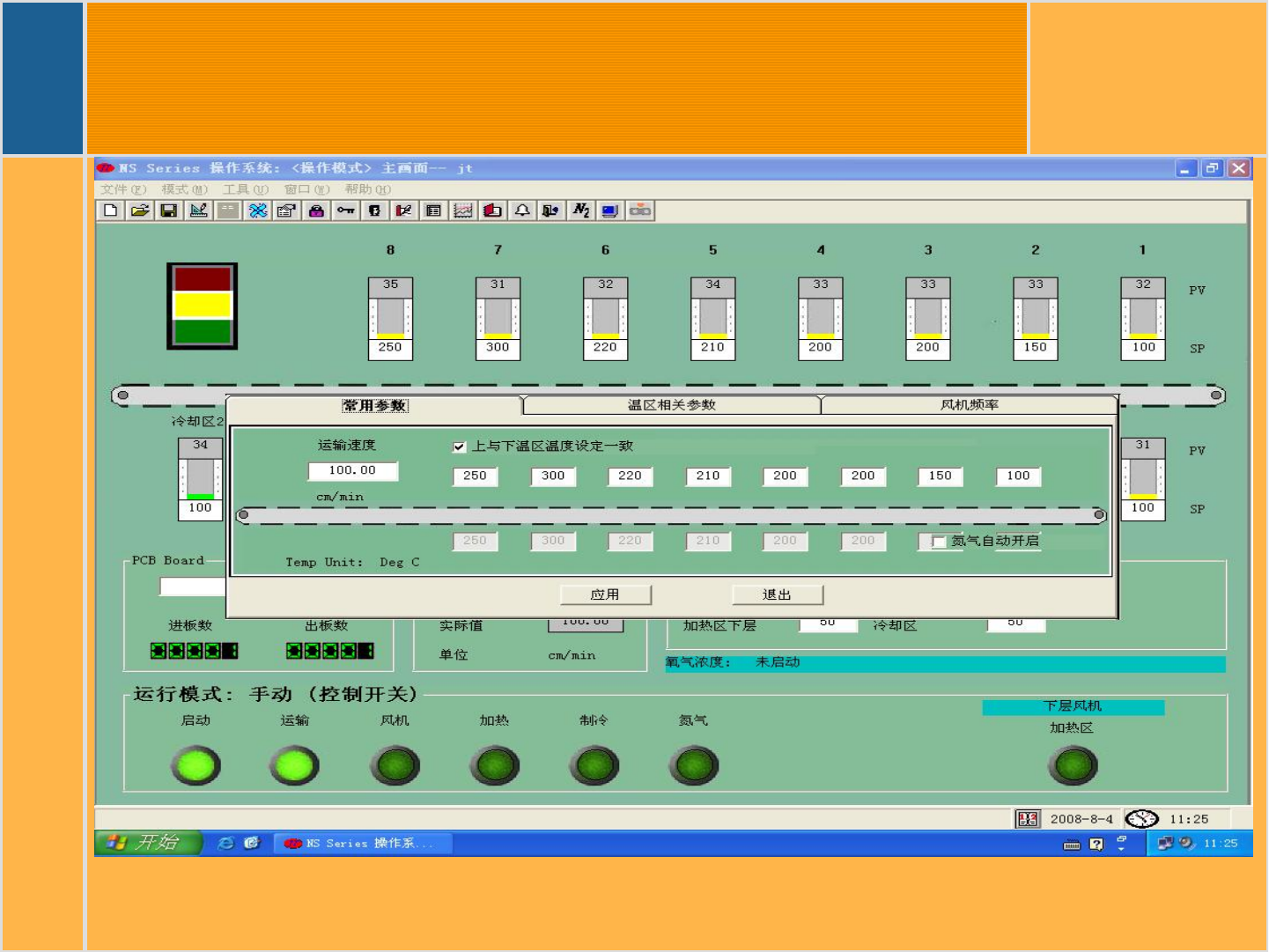This screenshot has width=1269, height=952.
Task: Click the editable 150 setpoint field in the dialog
Action: (941, 476)
